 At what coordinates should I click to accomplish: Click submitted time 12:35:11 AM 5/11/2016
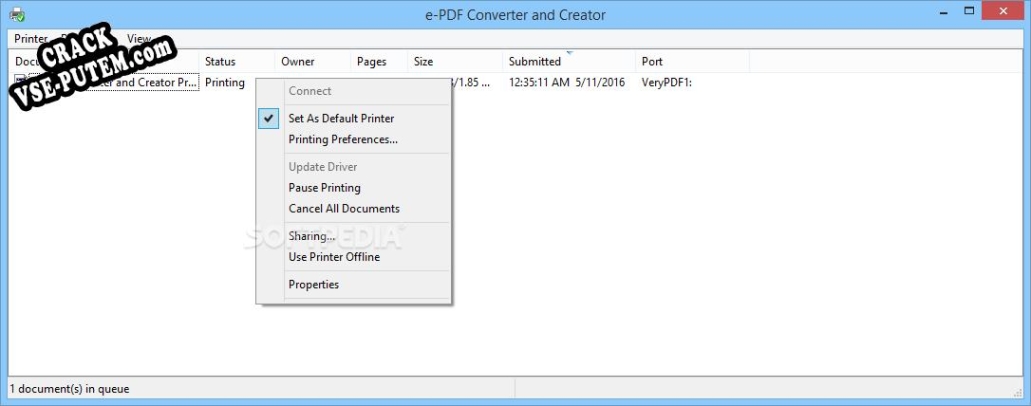click(567, 83)
